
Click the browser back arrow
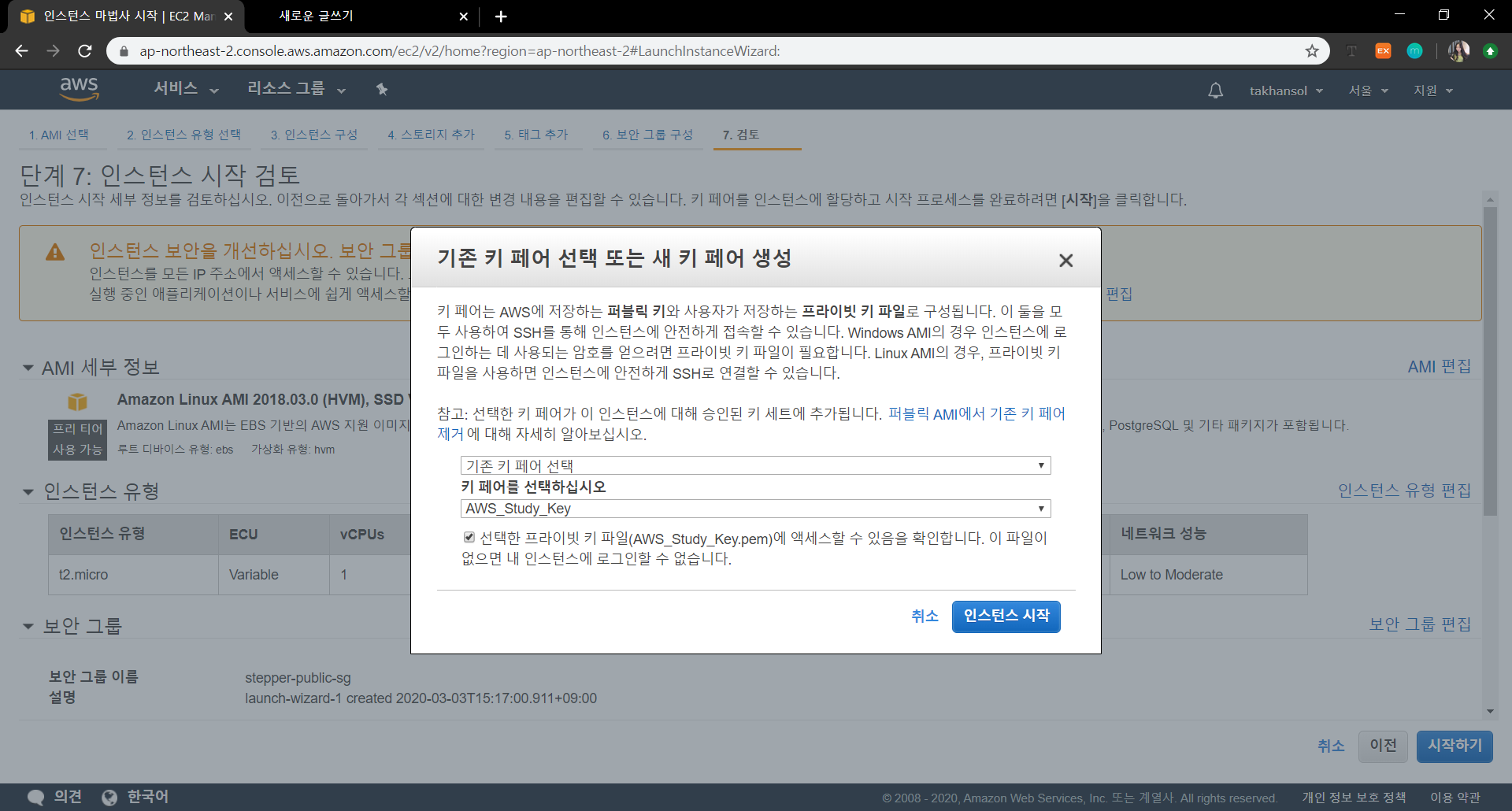coord(21,51)
